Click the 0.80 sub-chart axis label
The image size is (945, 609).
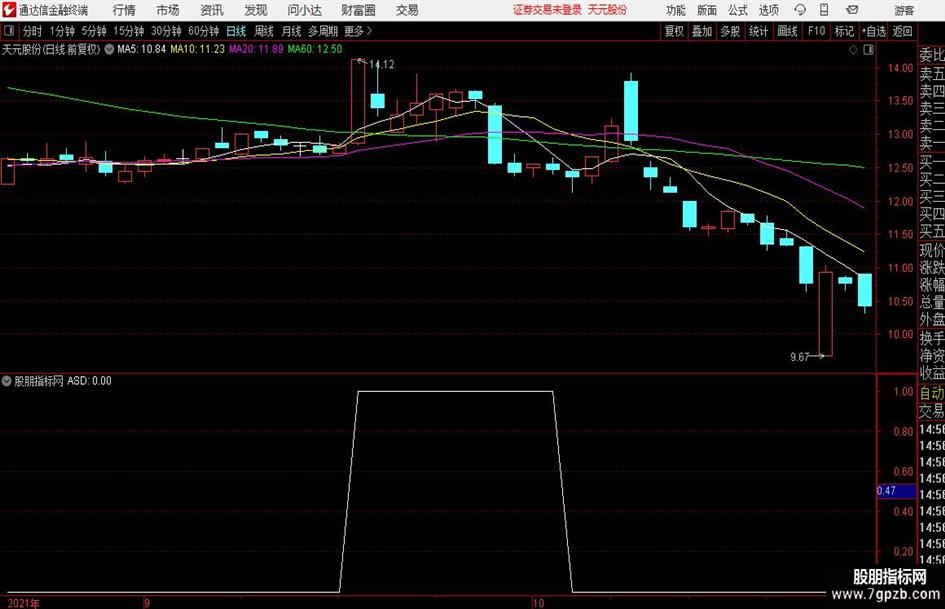coord(903,432)
